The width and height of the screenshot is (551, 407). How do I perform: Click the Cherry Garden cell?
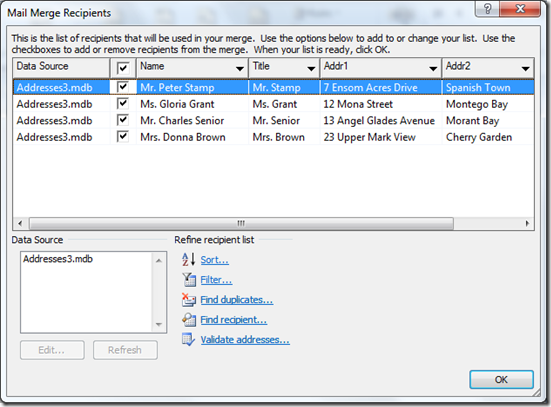pyautogui.click(x=488, y=137)
